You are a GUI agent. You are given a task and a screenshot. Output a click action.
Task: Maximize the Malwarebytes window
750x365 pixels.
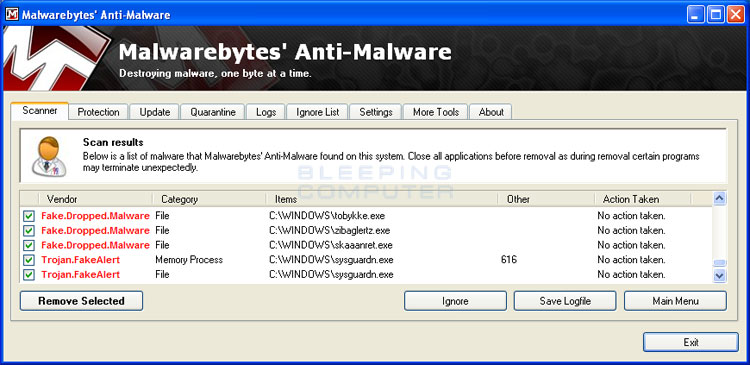716,14
